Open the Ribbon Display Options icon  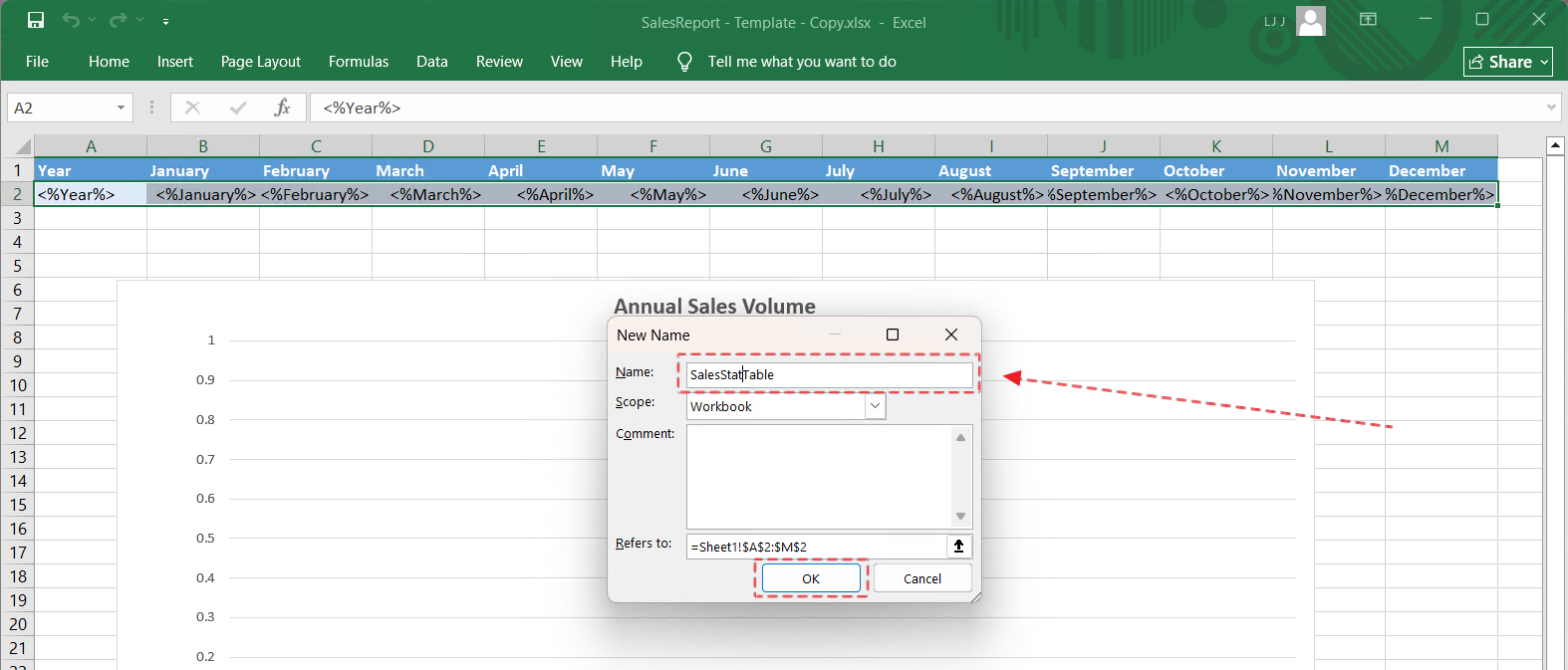[x=1368, y=20]
